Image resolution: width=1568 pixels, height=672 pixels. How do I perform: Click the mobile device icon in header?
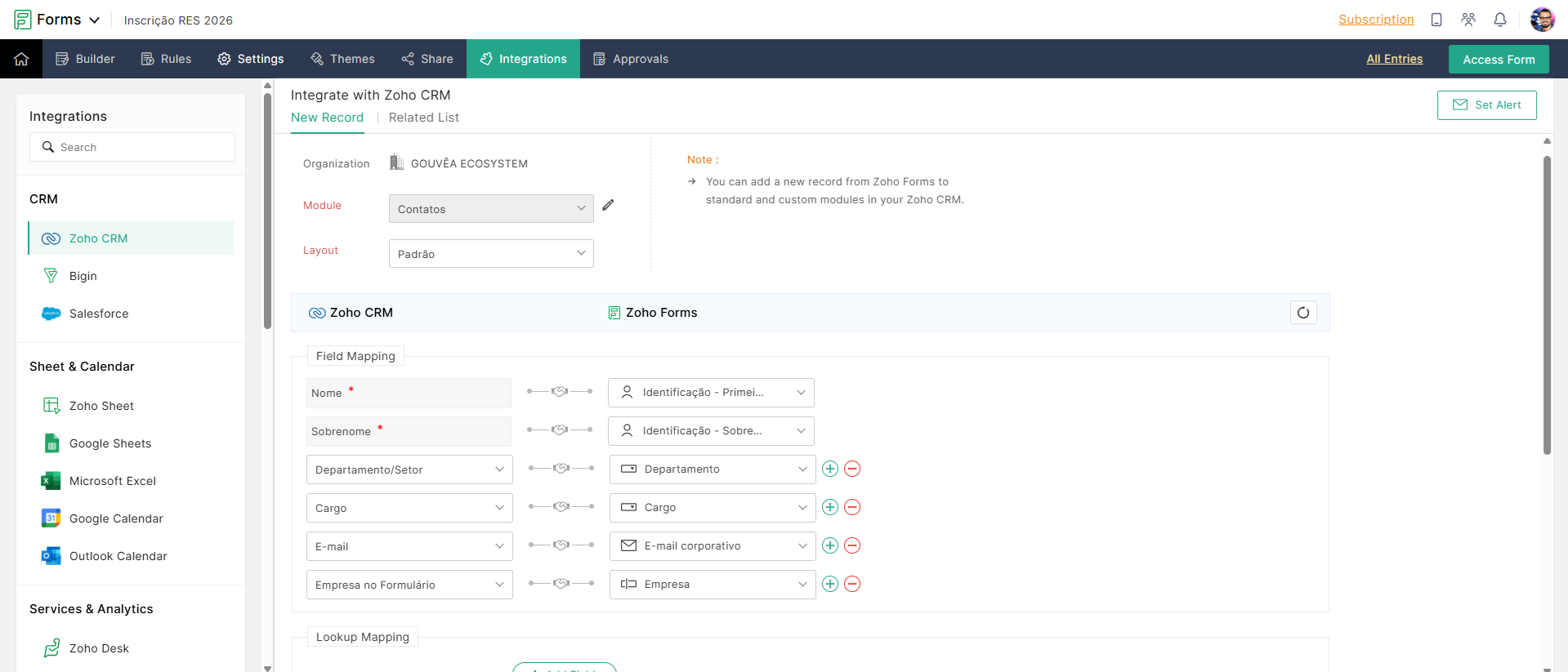(x=1436, y=20)
